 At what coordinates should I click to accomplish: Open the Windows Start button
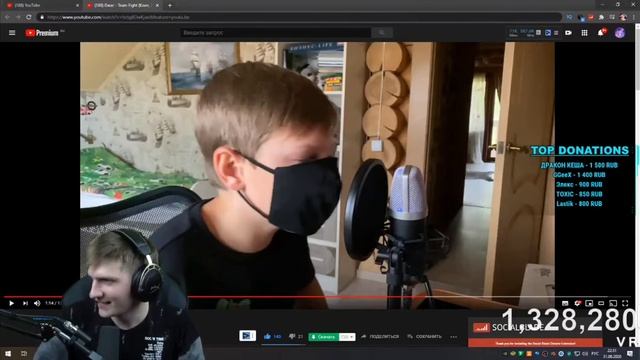(x=8, y=353)
